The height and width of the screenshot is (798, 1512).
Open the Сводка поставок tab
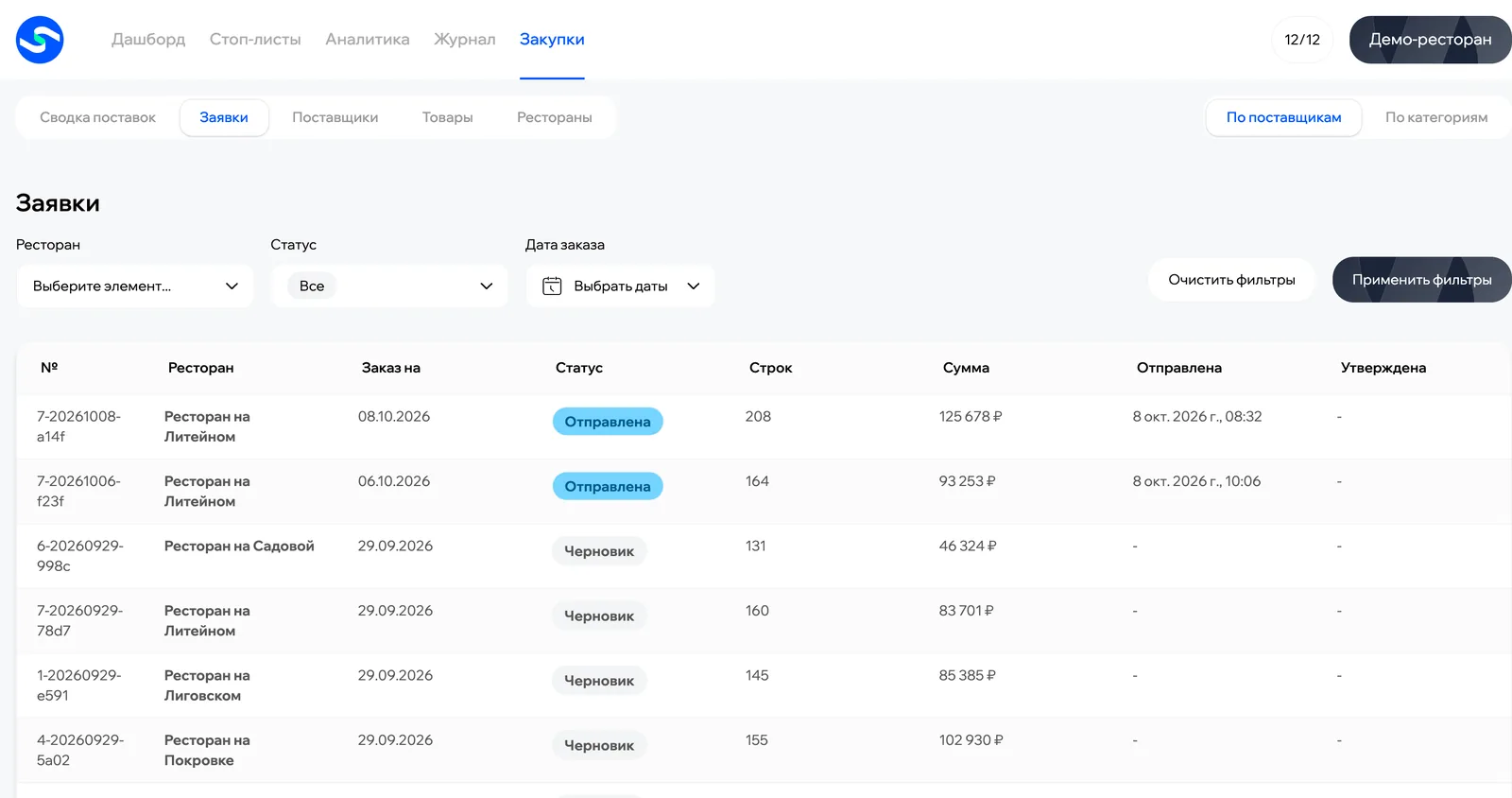(x=98, y=117)
